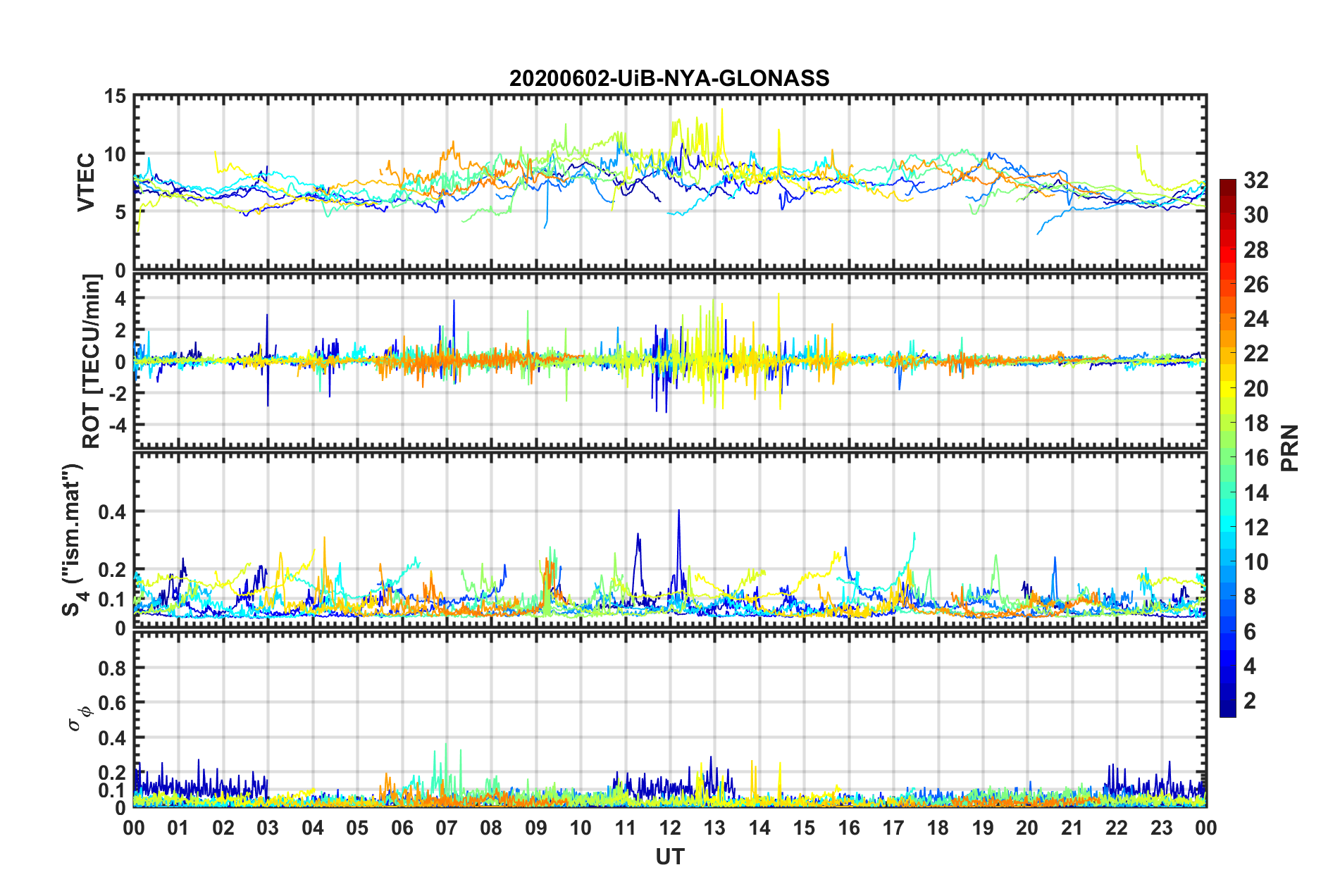Click the UT x-axis label
This screenshot has height=896, width=1340.
pos(669,856)
